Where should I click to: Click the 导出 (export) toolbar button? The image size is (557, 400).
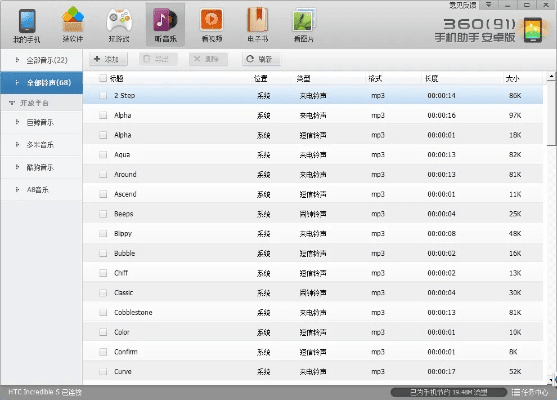tap(158, 59)
